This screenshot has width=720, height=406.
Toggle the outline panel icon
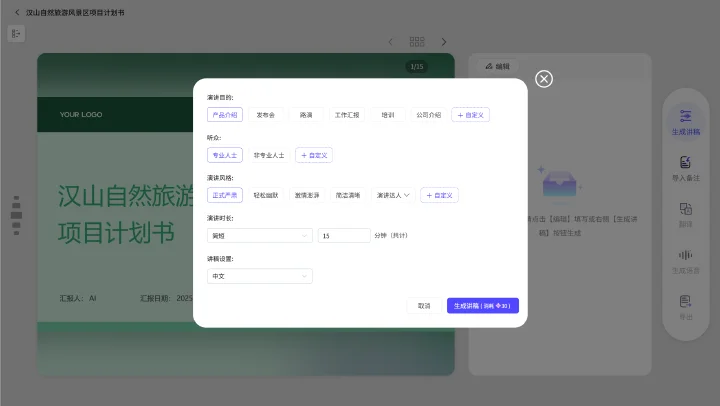[x=16, y=34]
